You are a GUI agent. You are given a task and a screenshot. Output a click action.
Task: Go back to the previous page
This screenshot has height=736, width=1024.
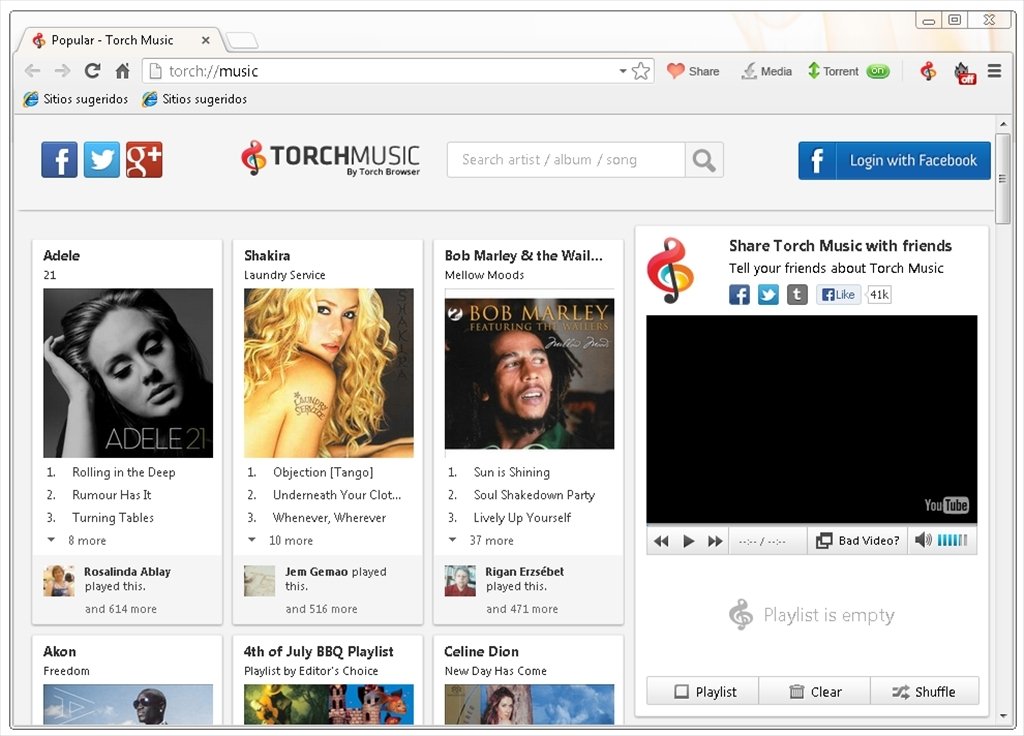coord(32,71)
